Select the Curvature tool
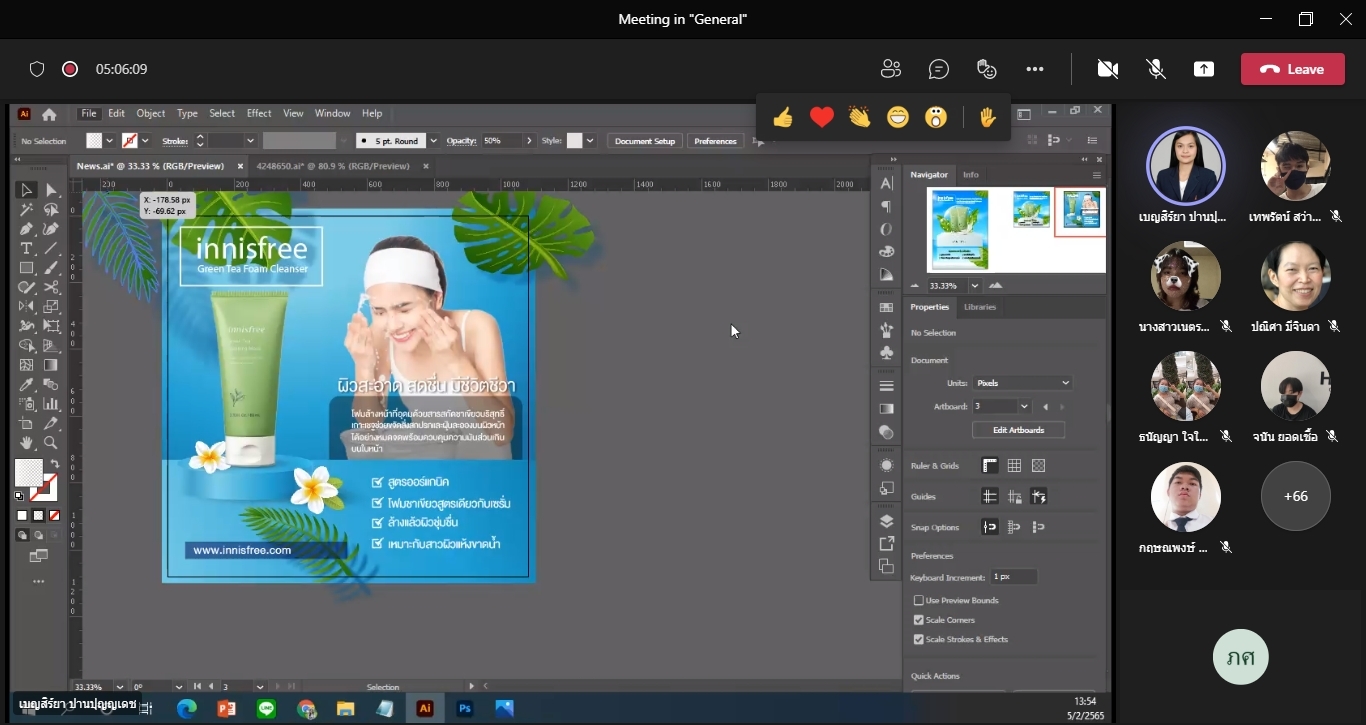 click(51, 229)
